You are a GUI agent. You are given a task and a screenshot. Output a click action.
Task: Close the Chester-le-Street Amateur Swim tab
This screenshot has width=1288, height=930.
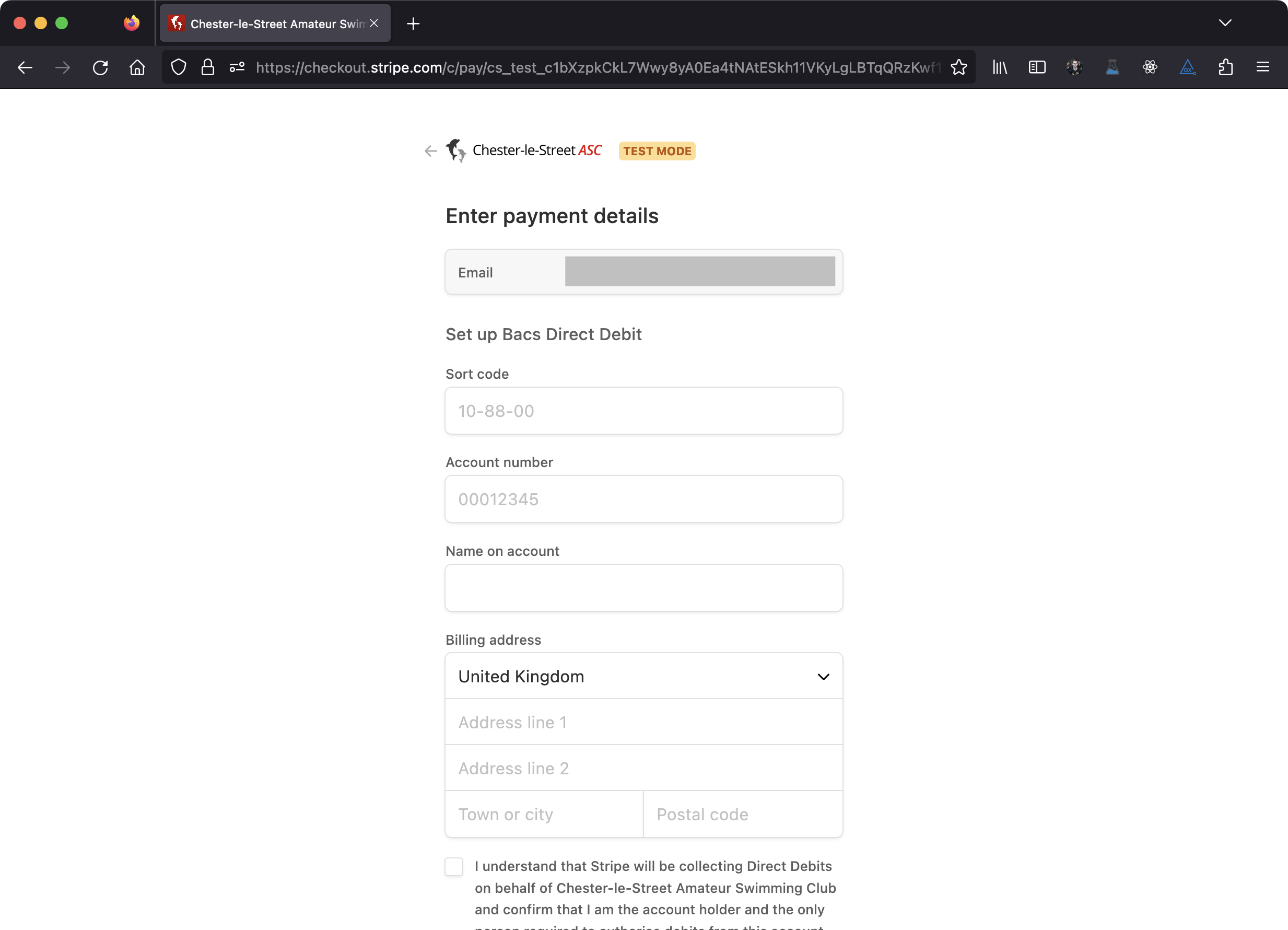(374, 24)
